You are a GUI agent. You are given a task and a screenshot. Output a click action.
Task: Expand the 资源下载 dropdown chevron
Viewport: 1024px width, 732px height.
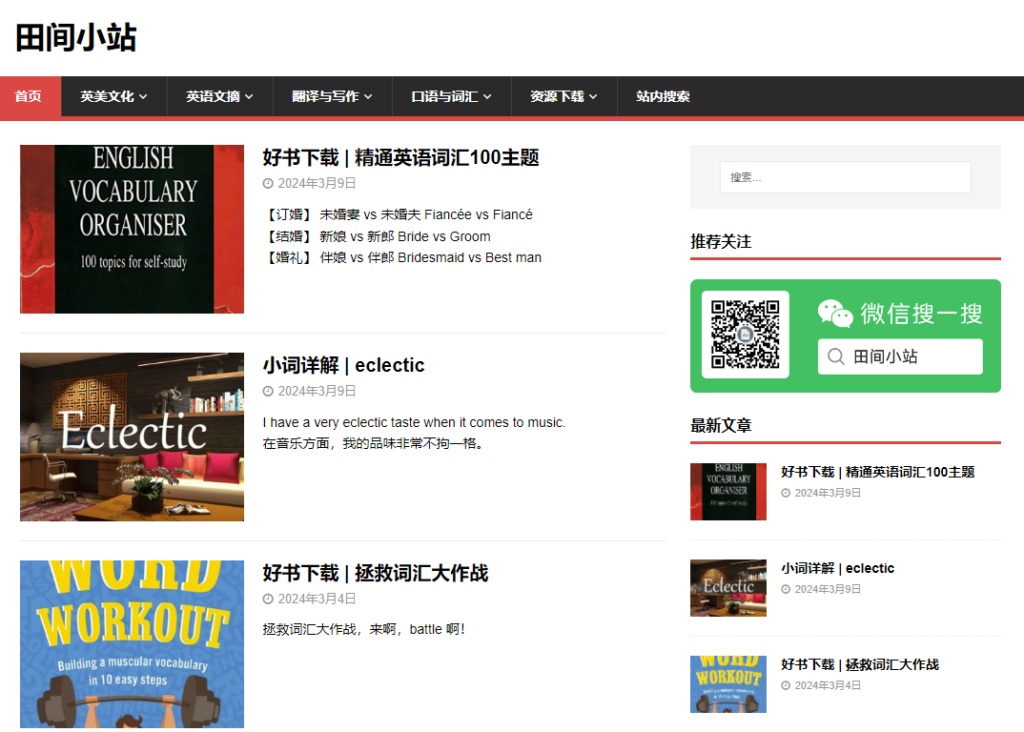593,97
